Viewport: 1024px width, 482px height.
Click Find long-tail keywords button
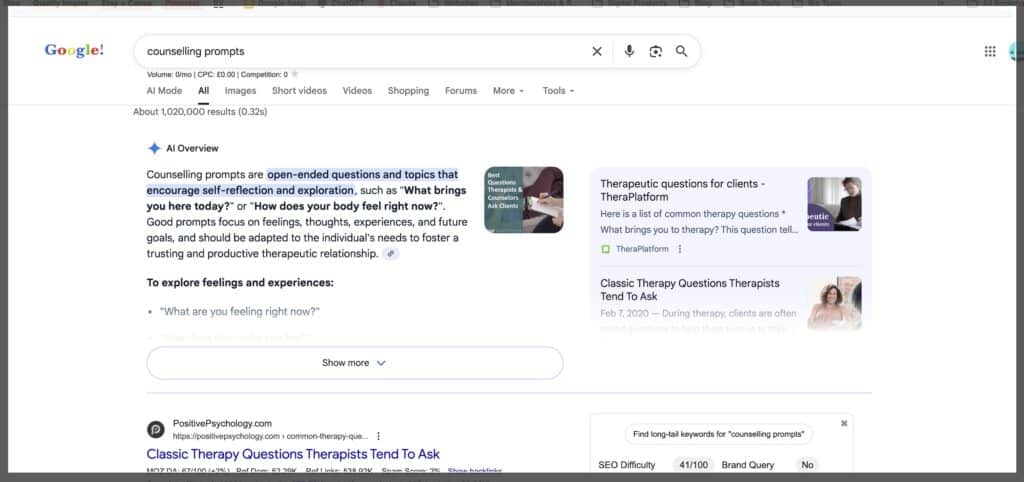(x=719, y=434)
